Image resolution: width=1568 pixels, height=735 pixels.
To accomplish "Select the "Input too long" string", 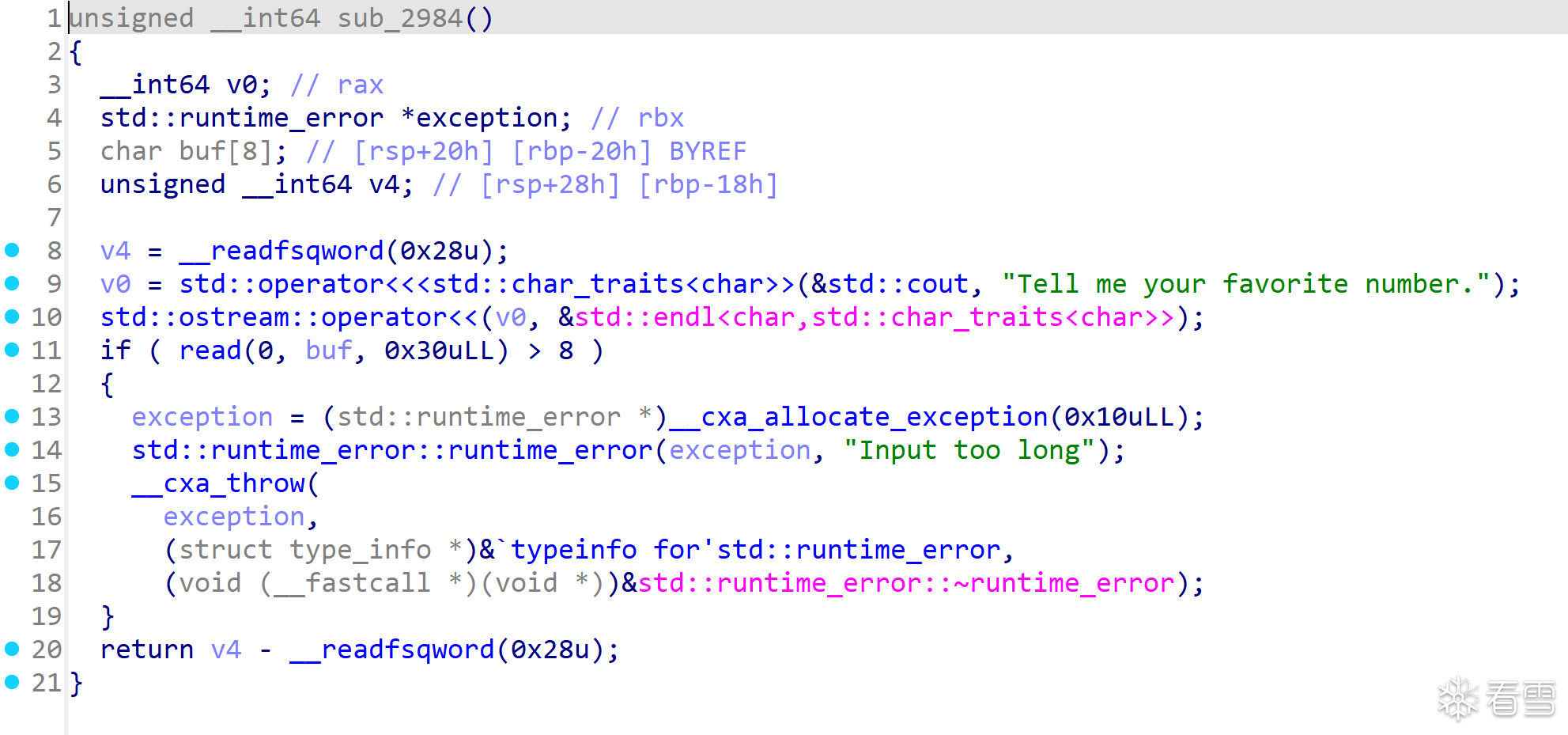I will click(969, 450).
